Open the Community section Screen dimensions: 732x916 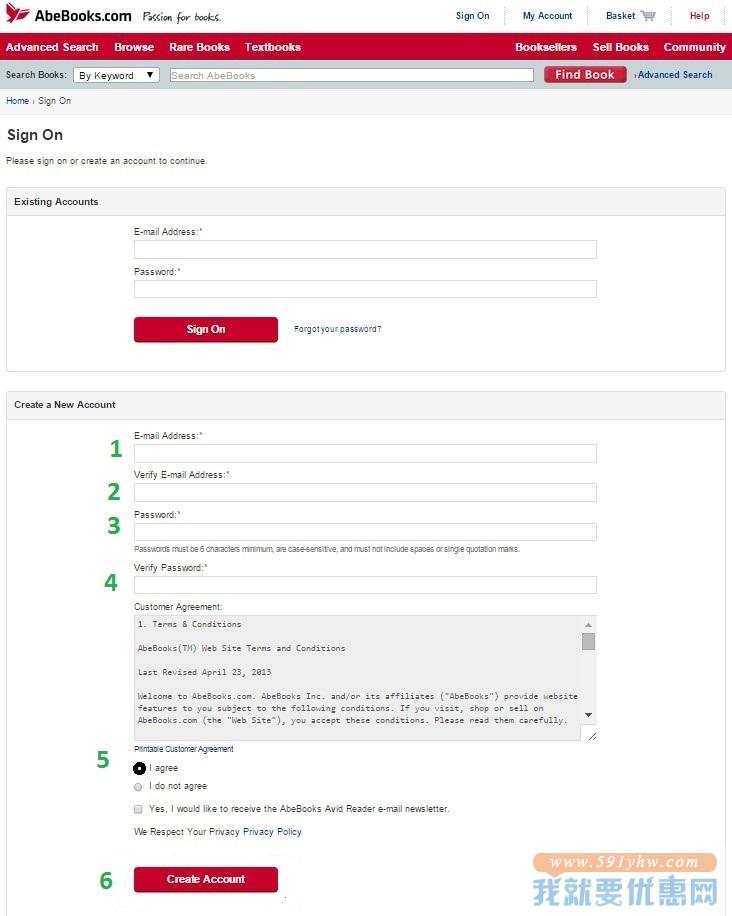694,47
